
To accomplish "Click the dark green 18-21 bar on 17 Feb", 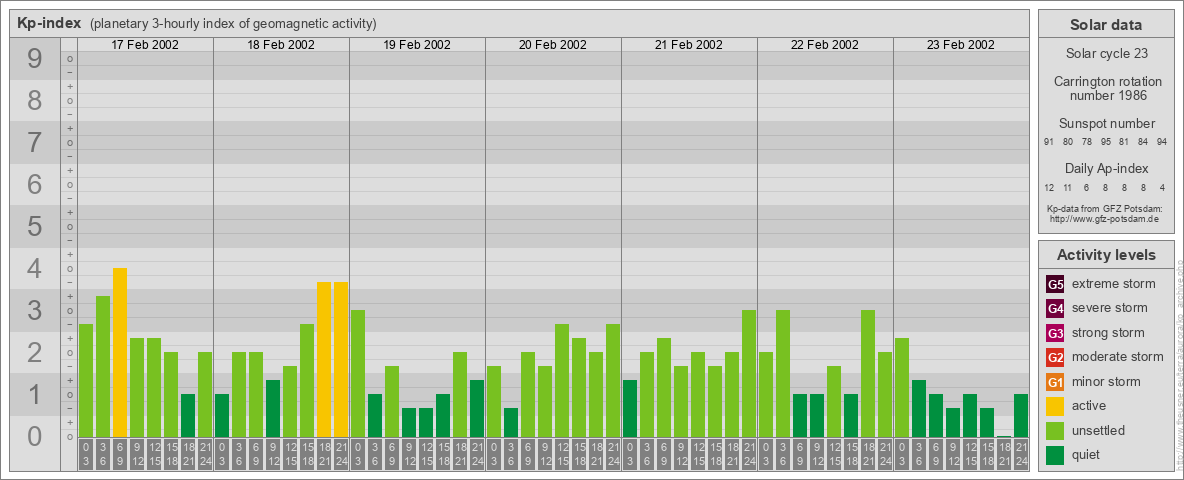I will tap(188, 415).
